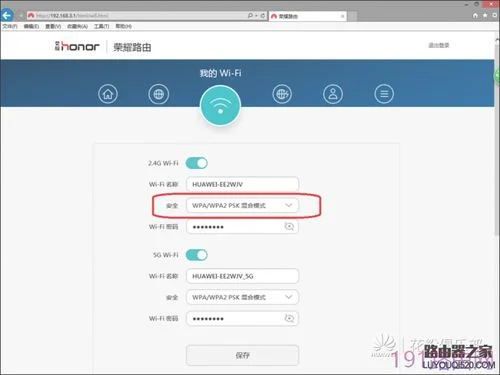Open the 工具(T) menu
This screenshot has width=500, height=375.
(101, 26)
